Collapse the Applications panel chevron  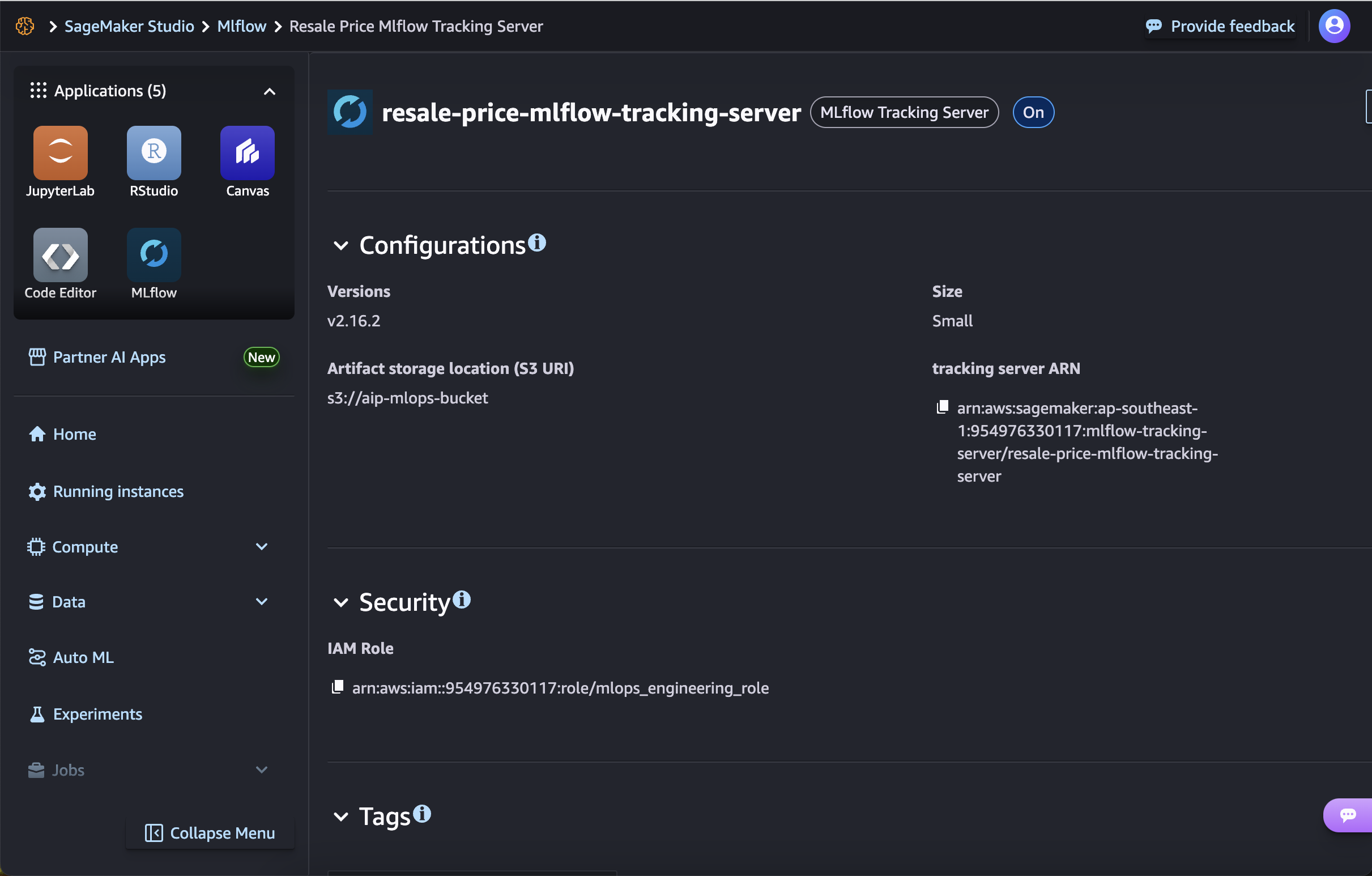coord(270,91)
